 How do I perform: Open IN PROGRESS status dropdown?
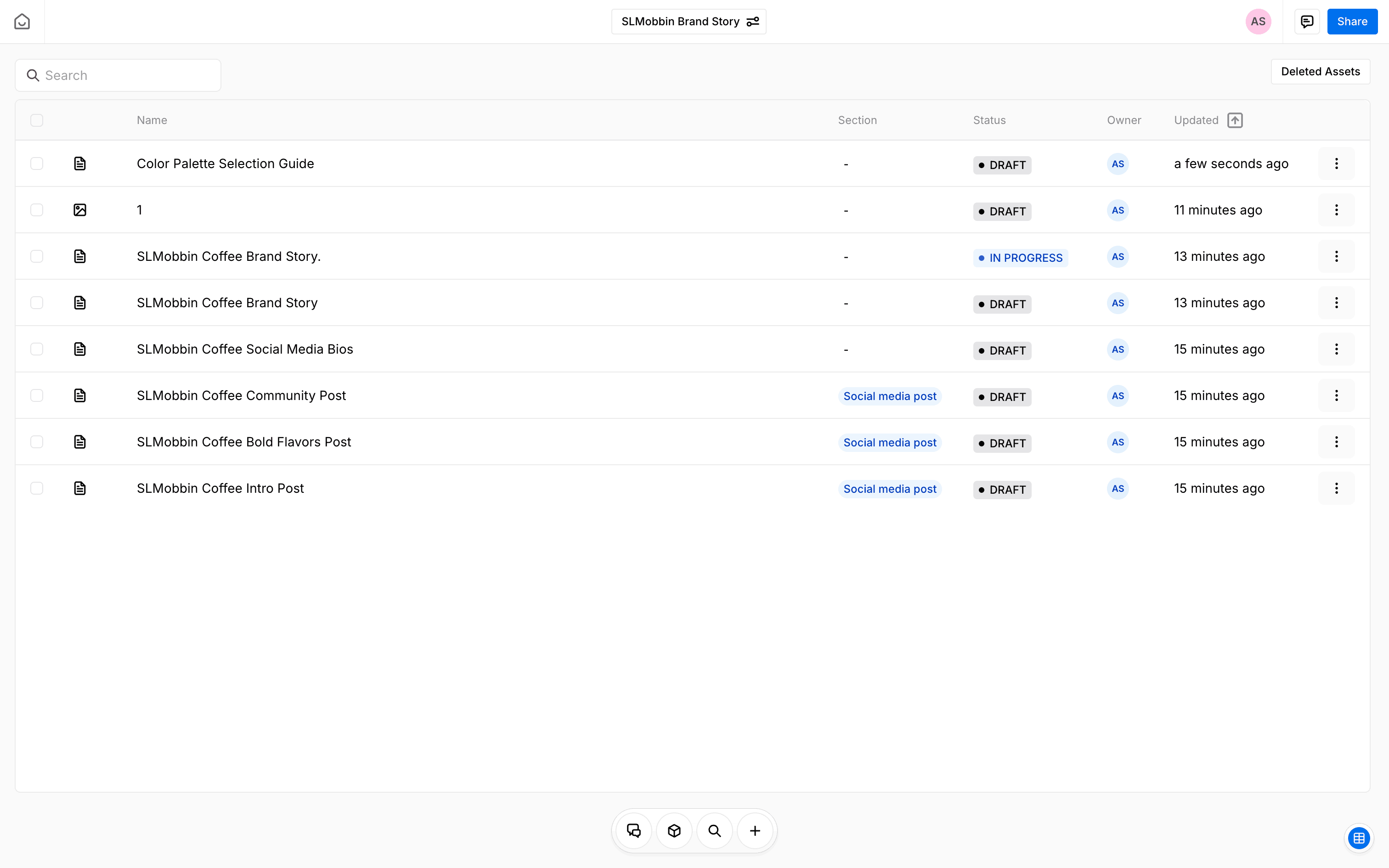(1020, 258)
